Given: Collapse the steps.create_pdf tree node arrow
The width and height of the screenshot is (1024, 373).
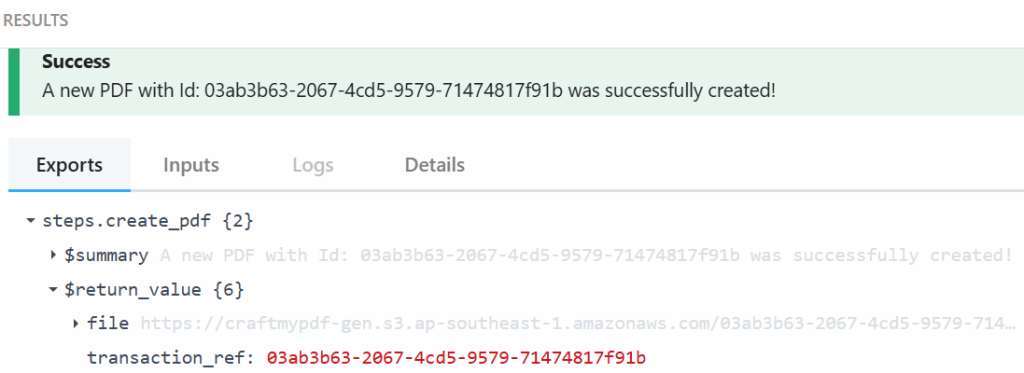Looking at the screenshot, I should (x=31, y=221).
